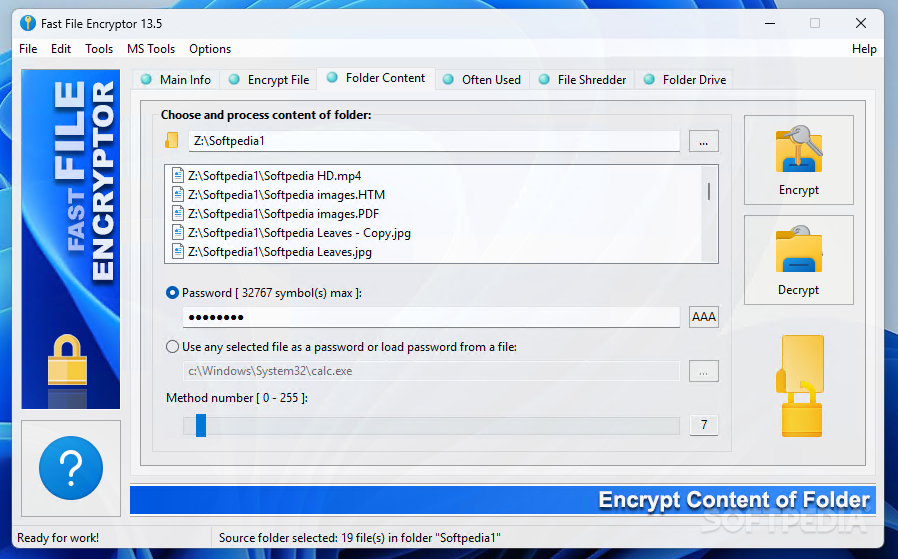Click file icon next to Softpedia HD.mp4
The image size is (898, 559).
(x=178, y=175)
